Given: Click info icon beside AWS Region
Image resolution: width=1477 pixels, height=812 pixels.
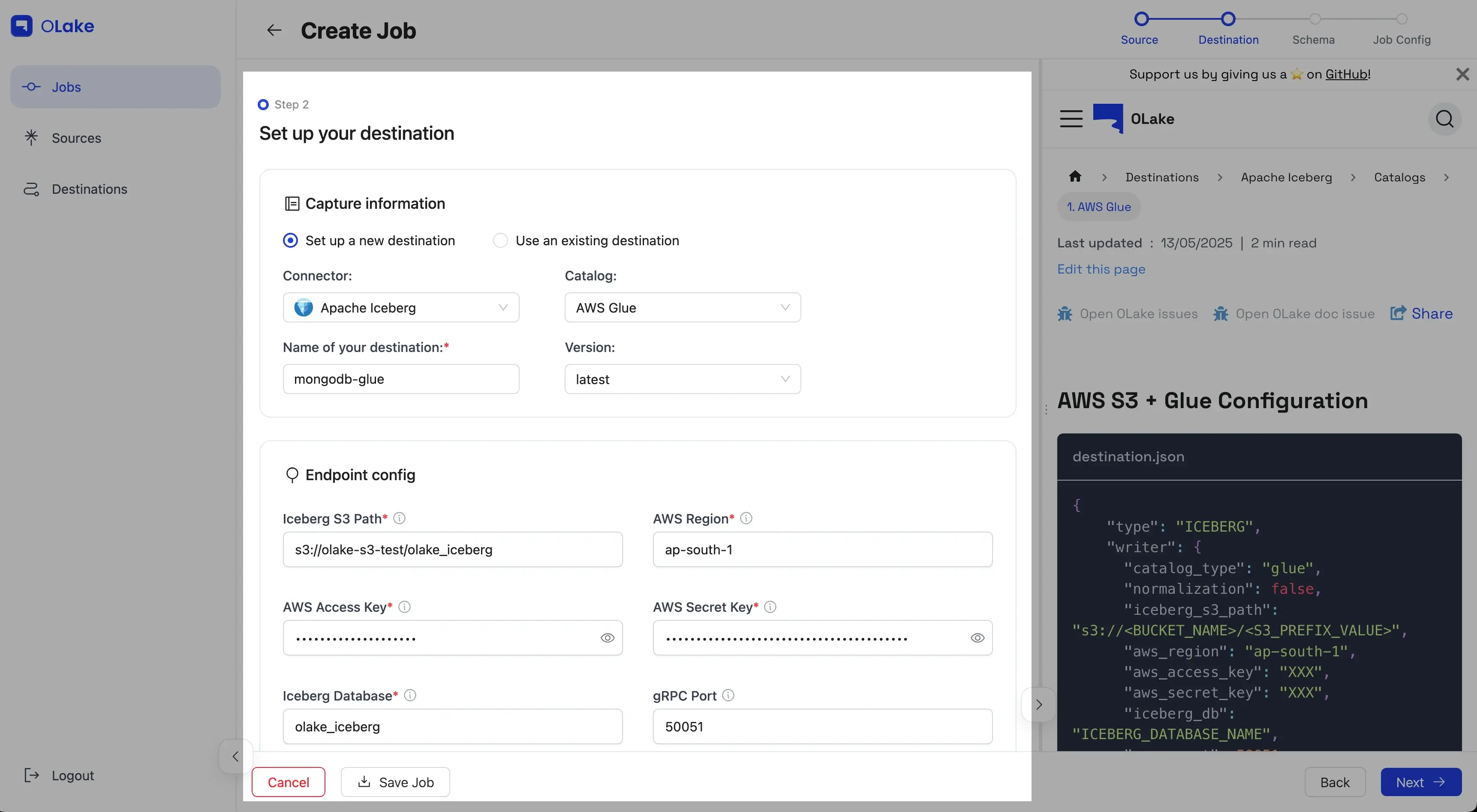Looking at the screenshot, I should 746,518.
